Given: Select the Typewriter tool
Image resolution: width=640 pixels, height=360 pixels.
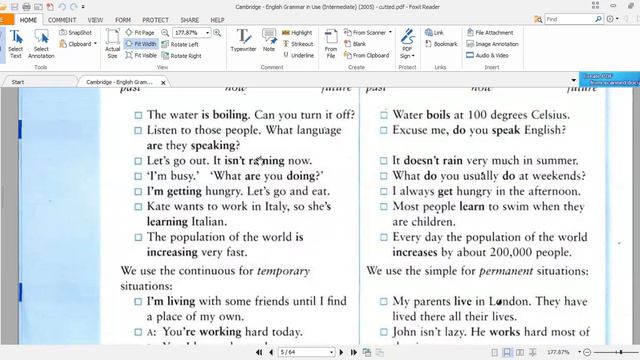Looking at the screenshot, I should 243,40.
